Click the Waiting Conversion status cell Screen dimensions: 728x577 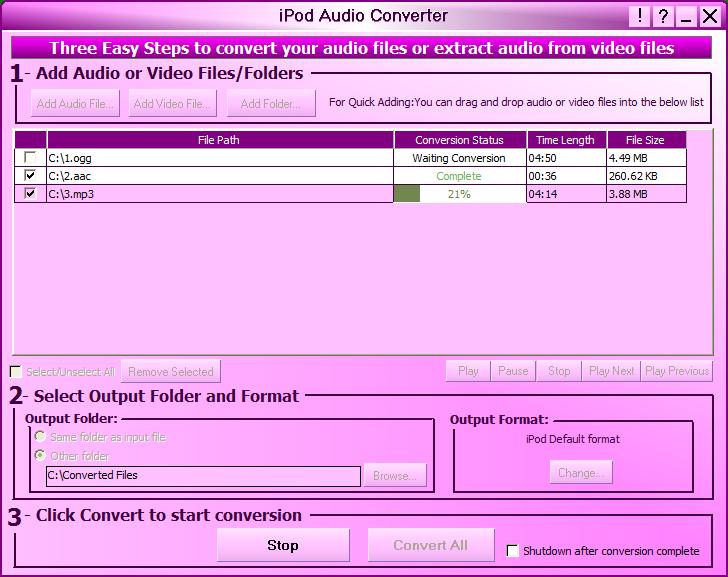click(460, 158)
